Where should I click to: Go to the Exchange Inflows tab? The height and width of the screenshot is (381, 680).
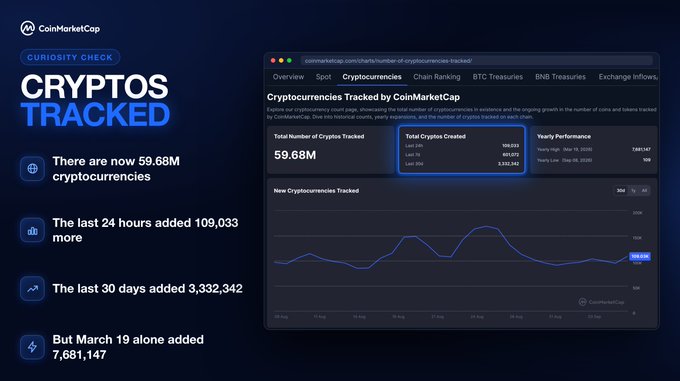pyautogui.click(x=628, y=77)
